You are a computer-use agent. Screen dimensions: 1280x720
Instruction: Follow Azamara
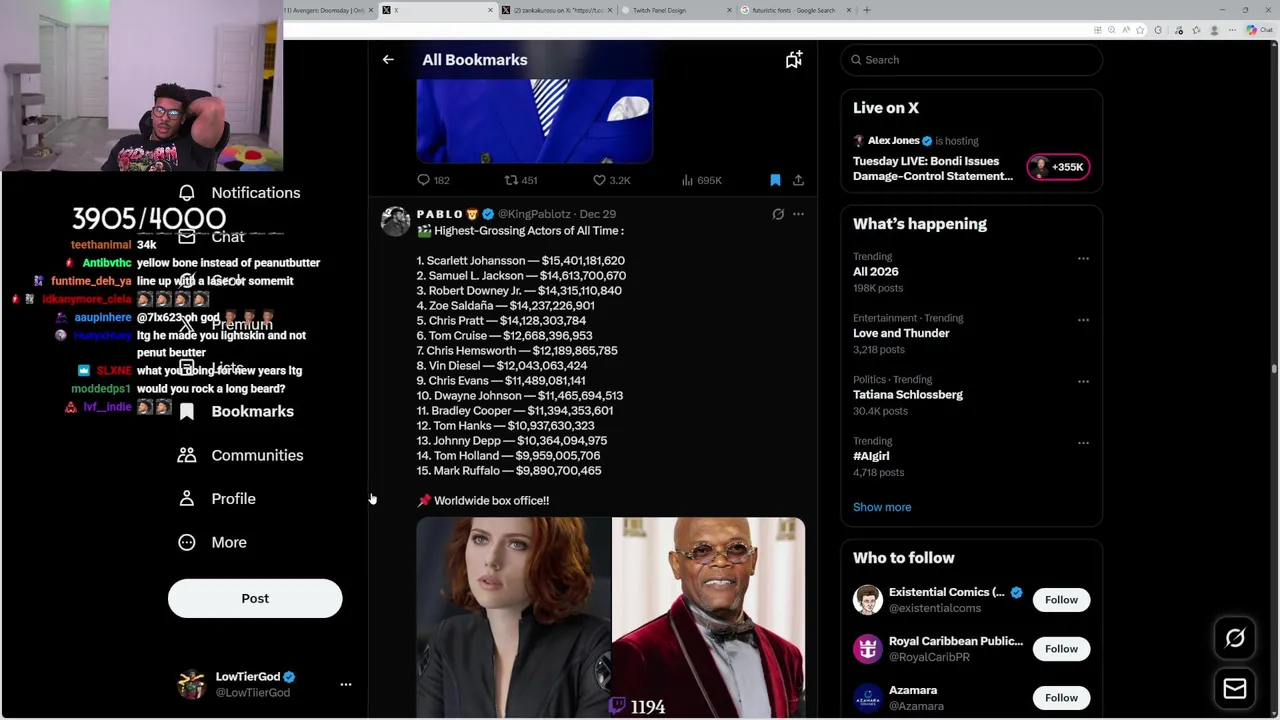[1061, 698]
